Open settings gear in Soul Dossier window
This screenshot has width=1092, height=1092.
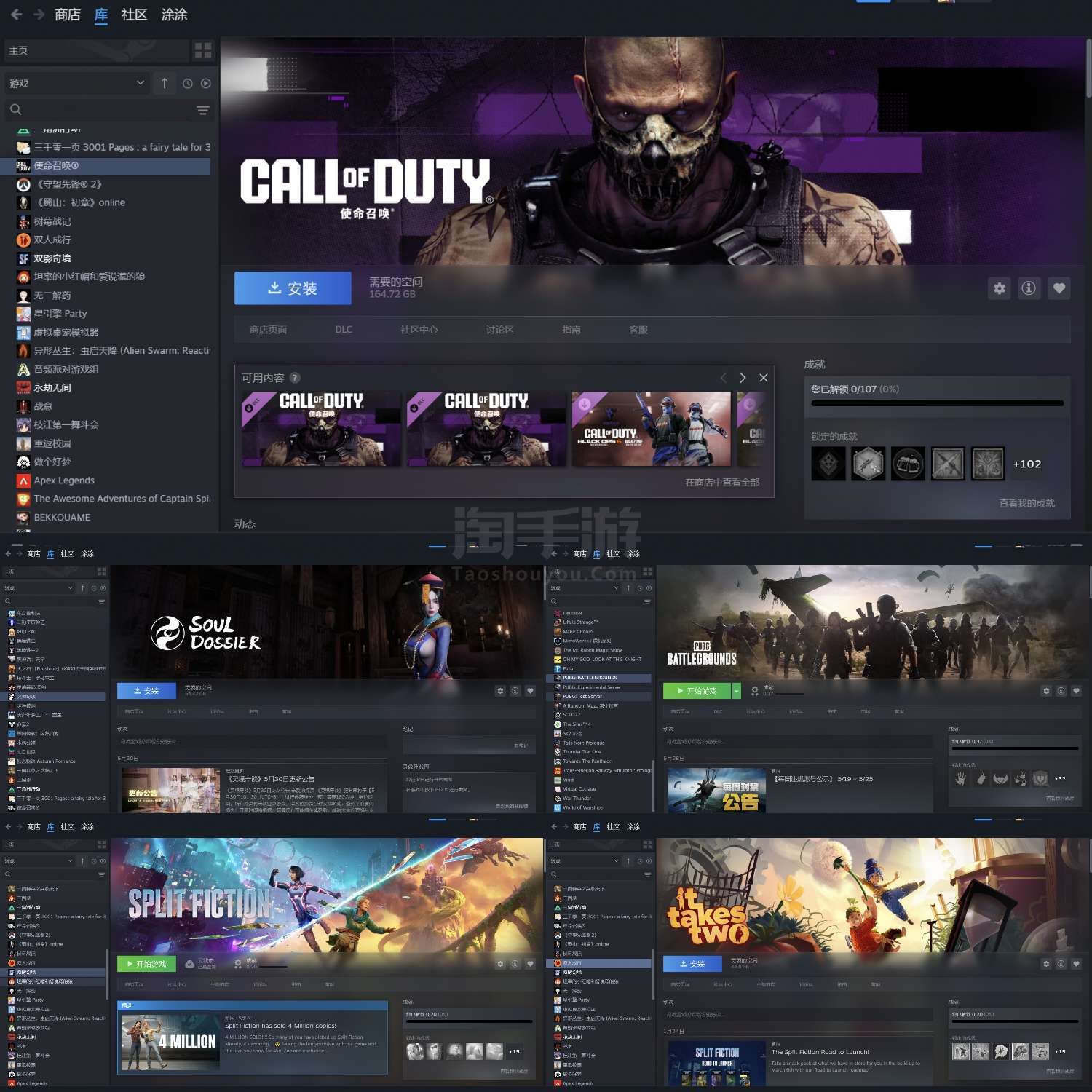pyautogui.click(x=500, y=691)
